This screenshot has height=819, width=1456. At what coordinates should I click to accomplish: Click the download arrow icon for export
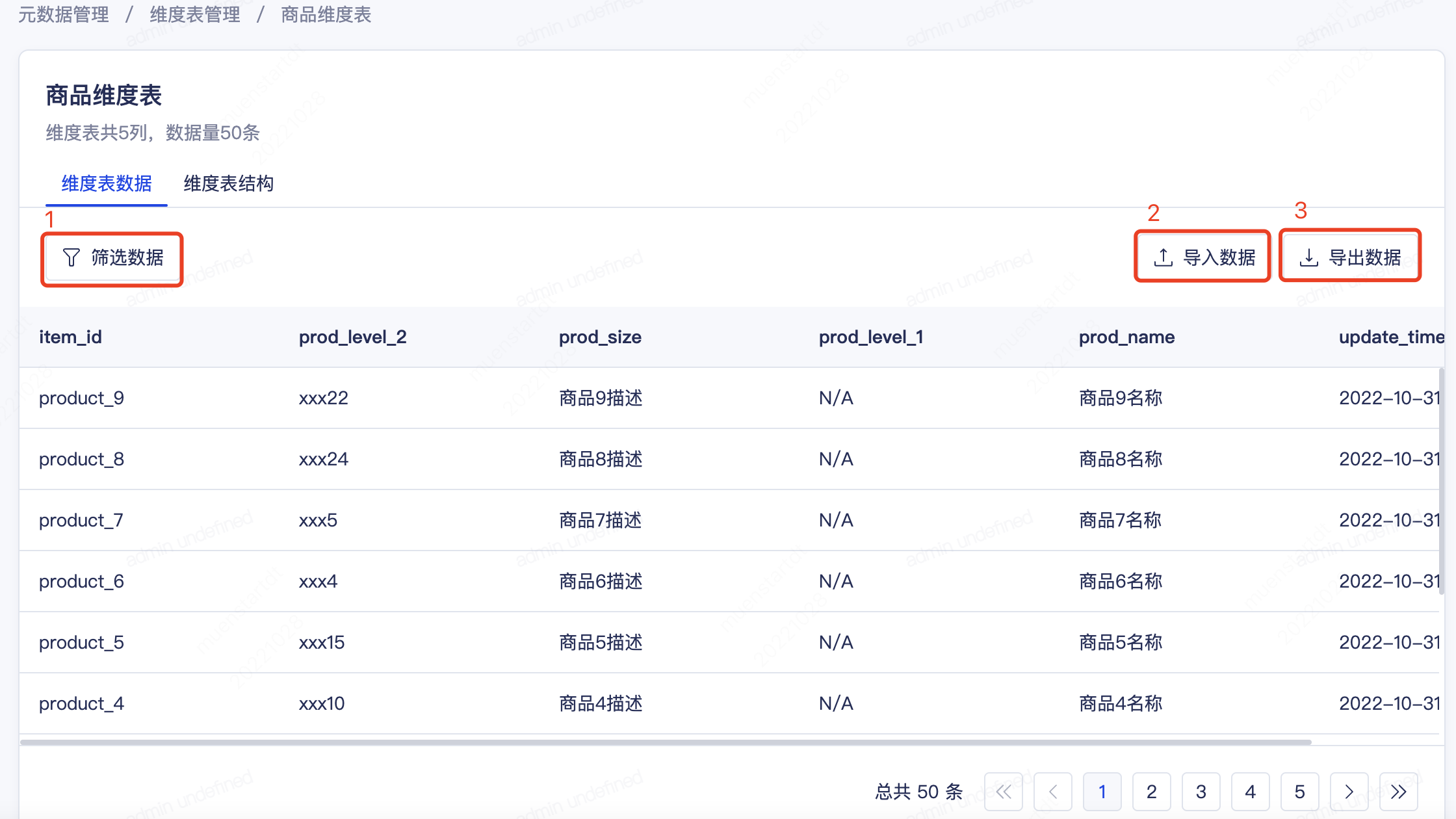(1308, 257)
